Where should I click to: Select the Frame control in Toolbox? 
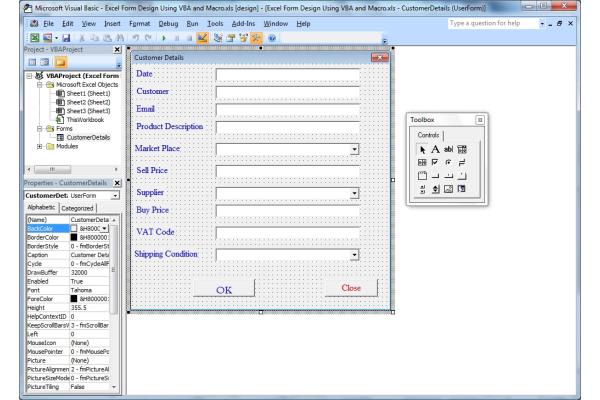point(422,176)
